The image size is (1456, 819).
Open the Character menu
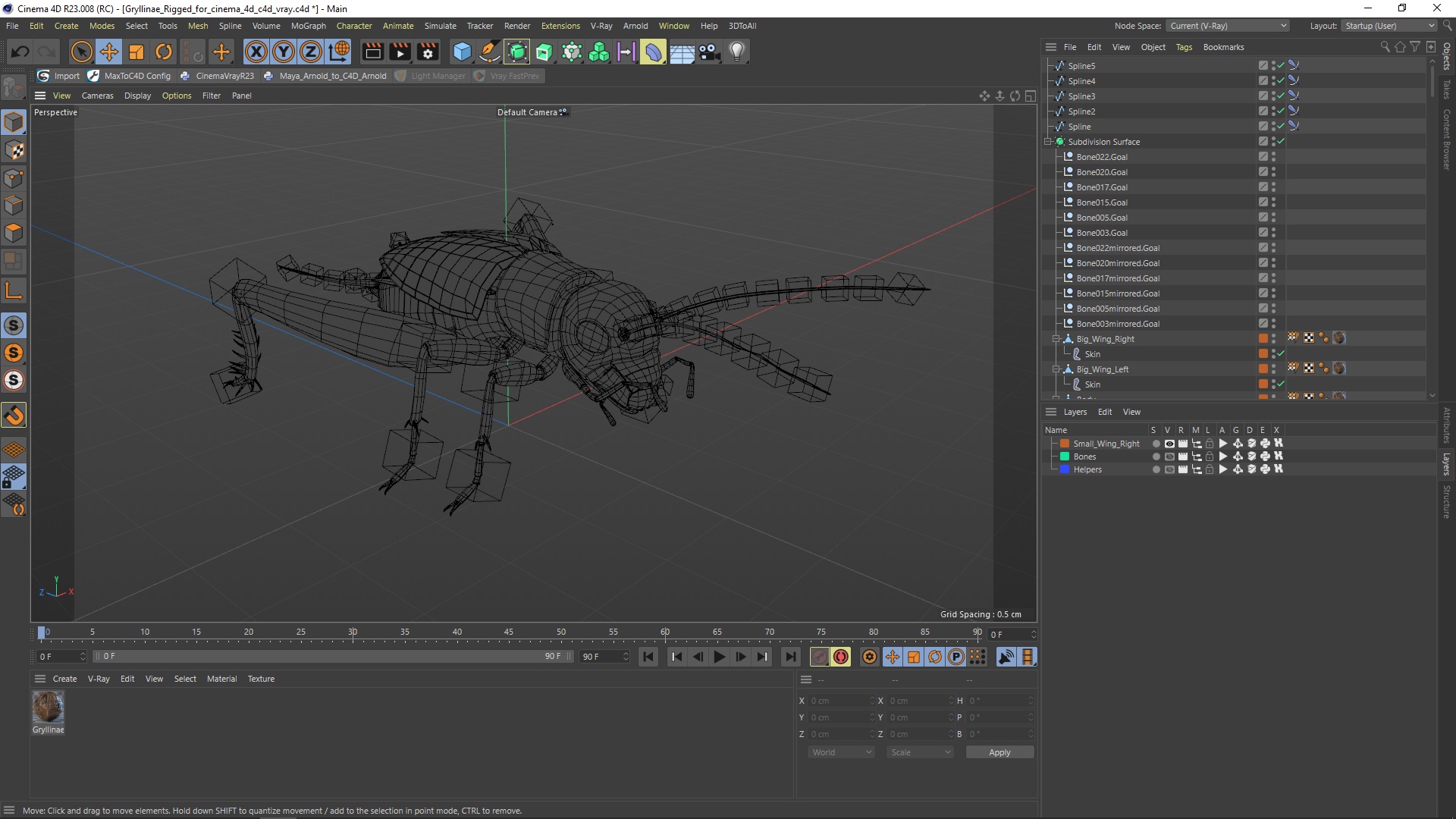(354, 26)
